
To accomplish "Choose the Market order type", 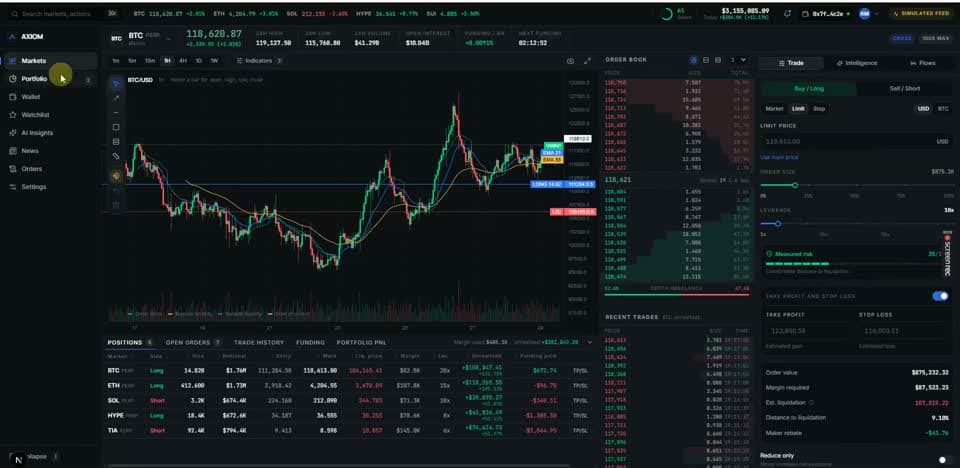I will pyautogui.click(x=774, y=108).
